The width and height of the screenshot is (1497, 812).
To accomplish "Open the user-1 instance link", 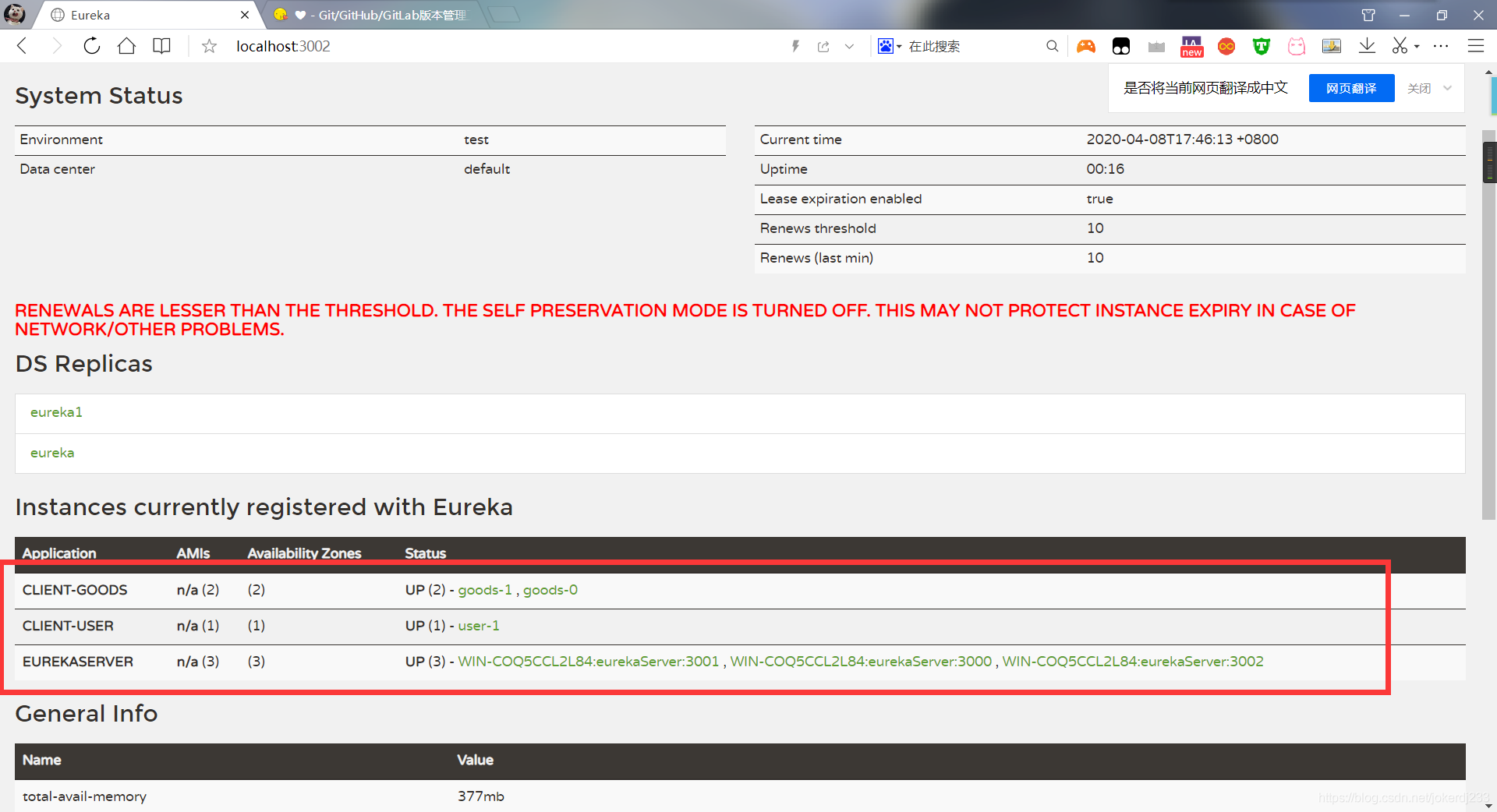I will click(479, 626).
